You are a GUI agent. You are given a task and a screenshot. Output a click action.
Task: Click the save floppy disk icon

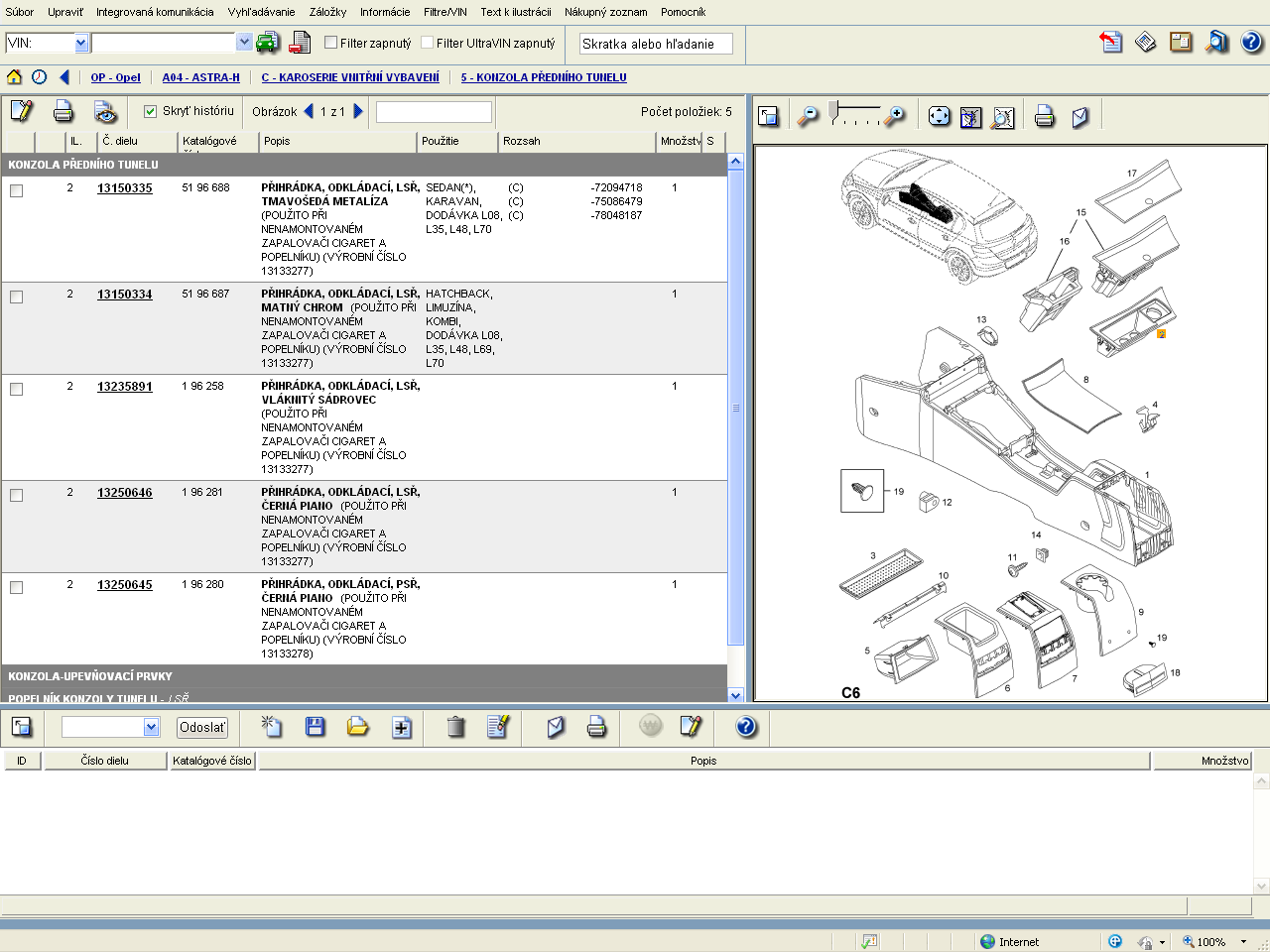pyautogui.click(x=316, y=727)
